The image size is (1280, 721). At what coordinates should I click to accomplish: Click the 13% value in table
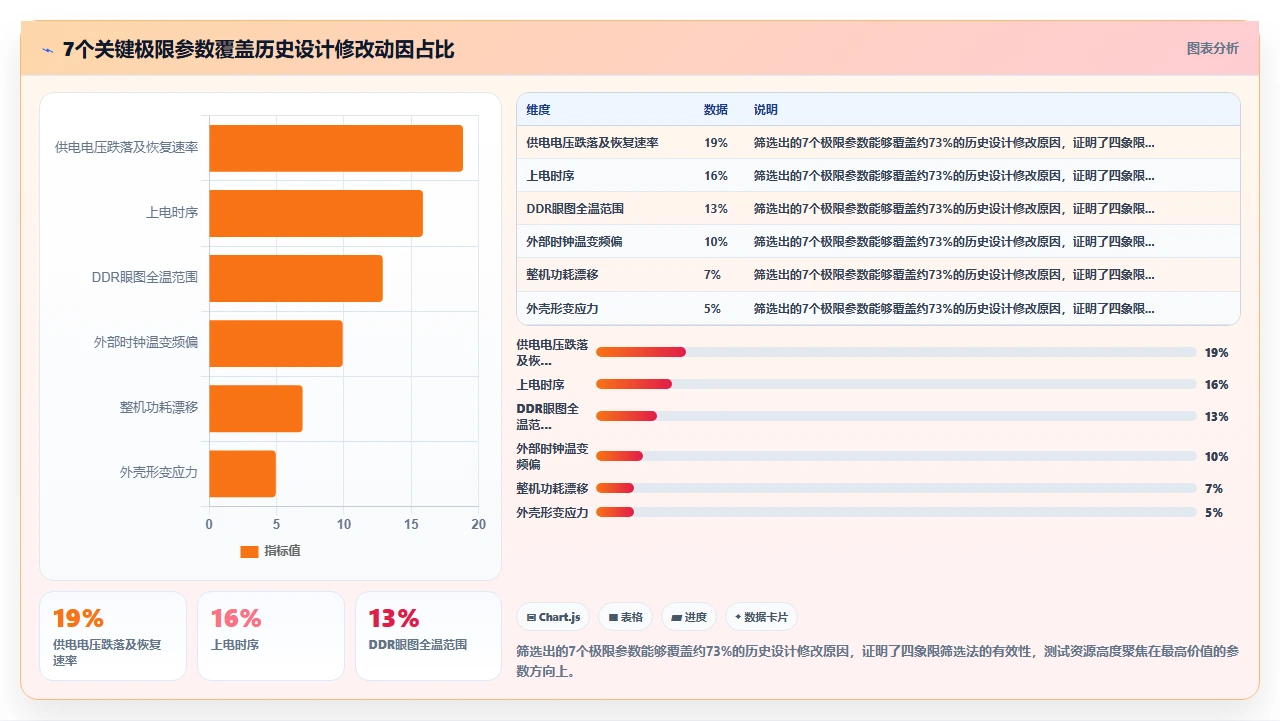(716, 209)
